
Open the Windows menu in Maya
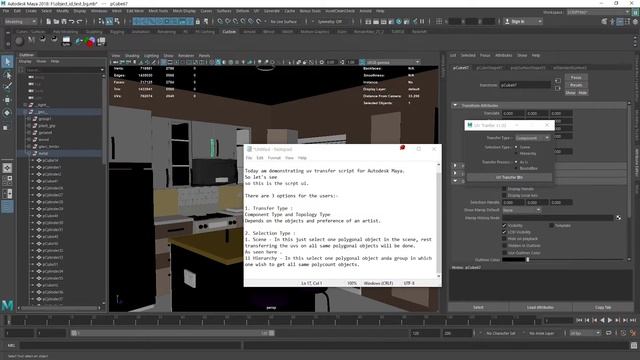[99, 11]
